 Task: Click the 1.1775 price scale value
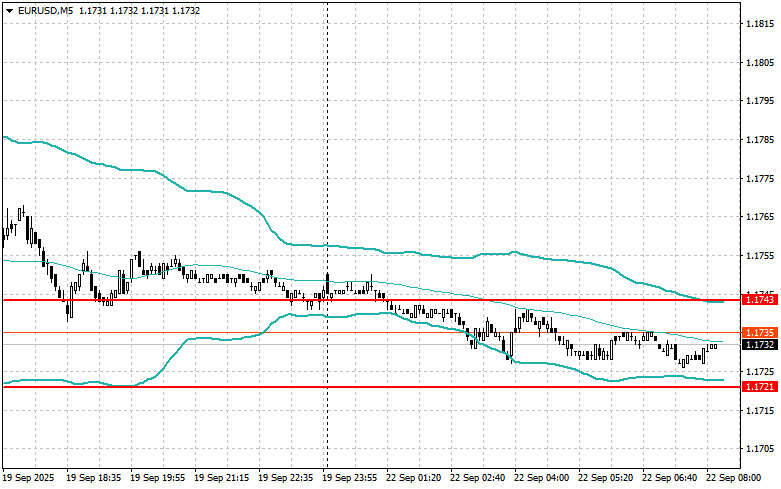(x=760, y=178)
